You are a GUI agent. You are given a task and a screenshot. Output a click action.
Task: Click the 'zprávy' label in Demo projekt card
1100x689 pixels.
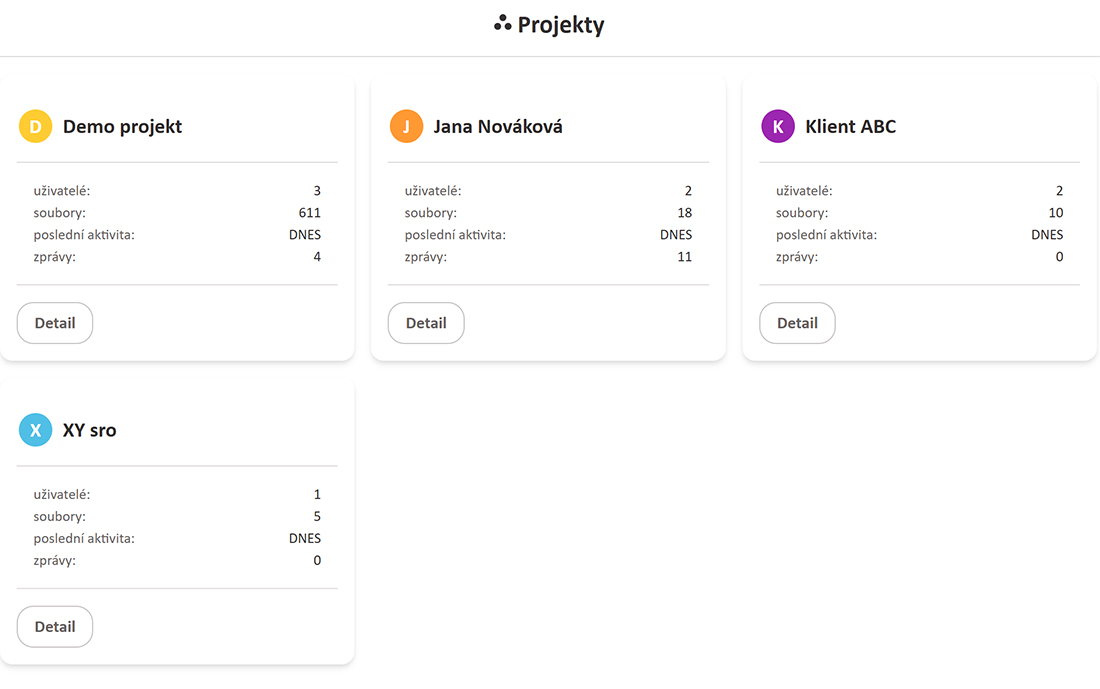coord(55,257)
